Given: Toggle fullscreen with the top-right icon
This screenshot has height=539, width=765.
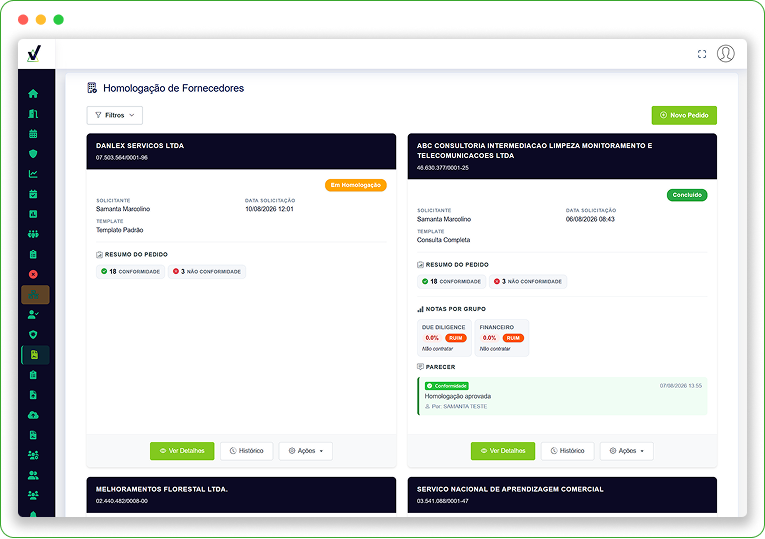Looking at the screenshot, I should click(702, 54).
